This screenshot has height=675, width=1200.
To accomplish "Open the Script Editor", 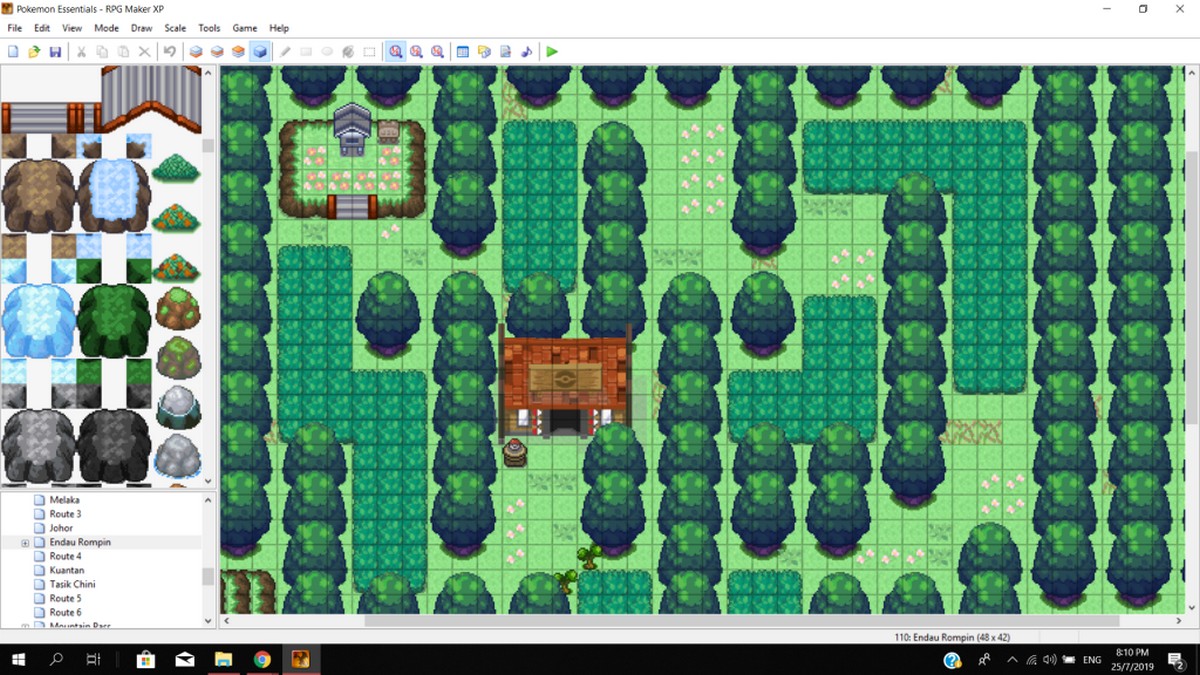I will (505, 51).
